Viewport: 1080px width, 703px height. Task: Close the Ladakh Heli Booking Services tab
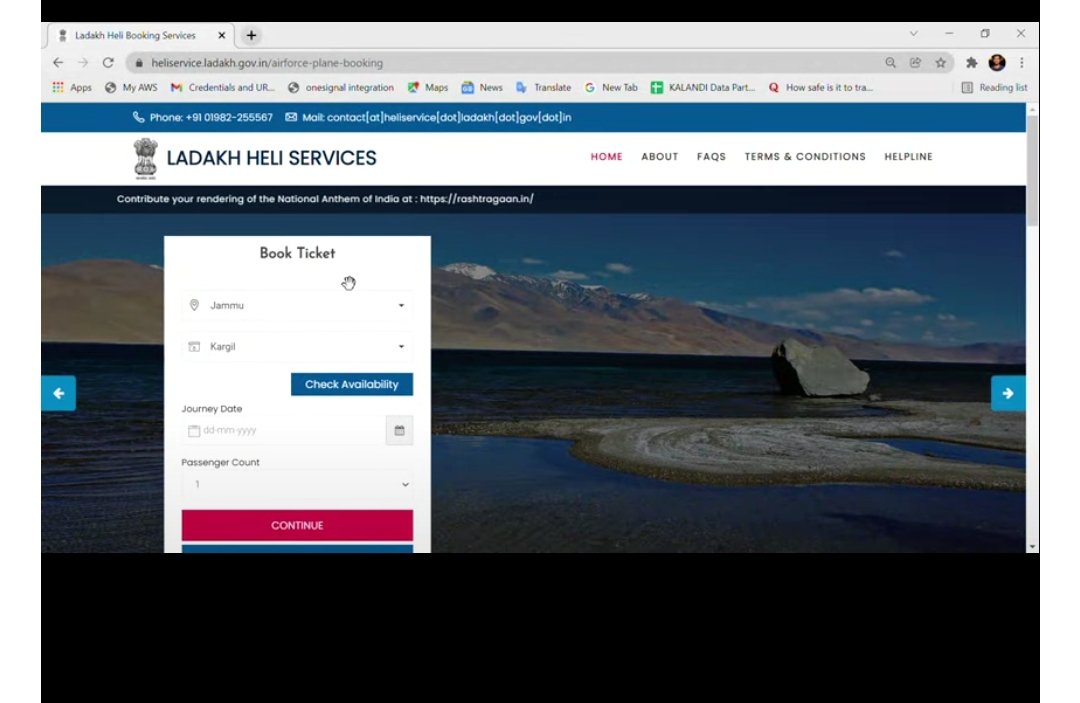(x=222, y=35)
